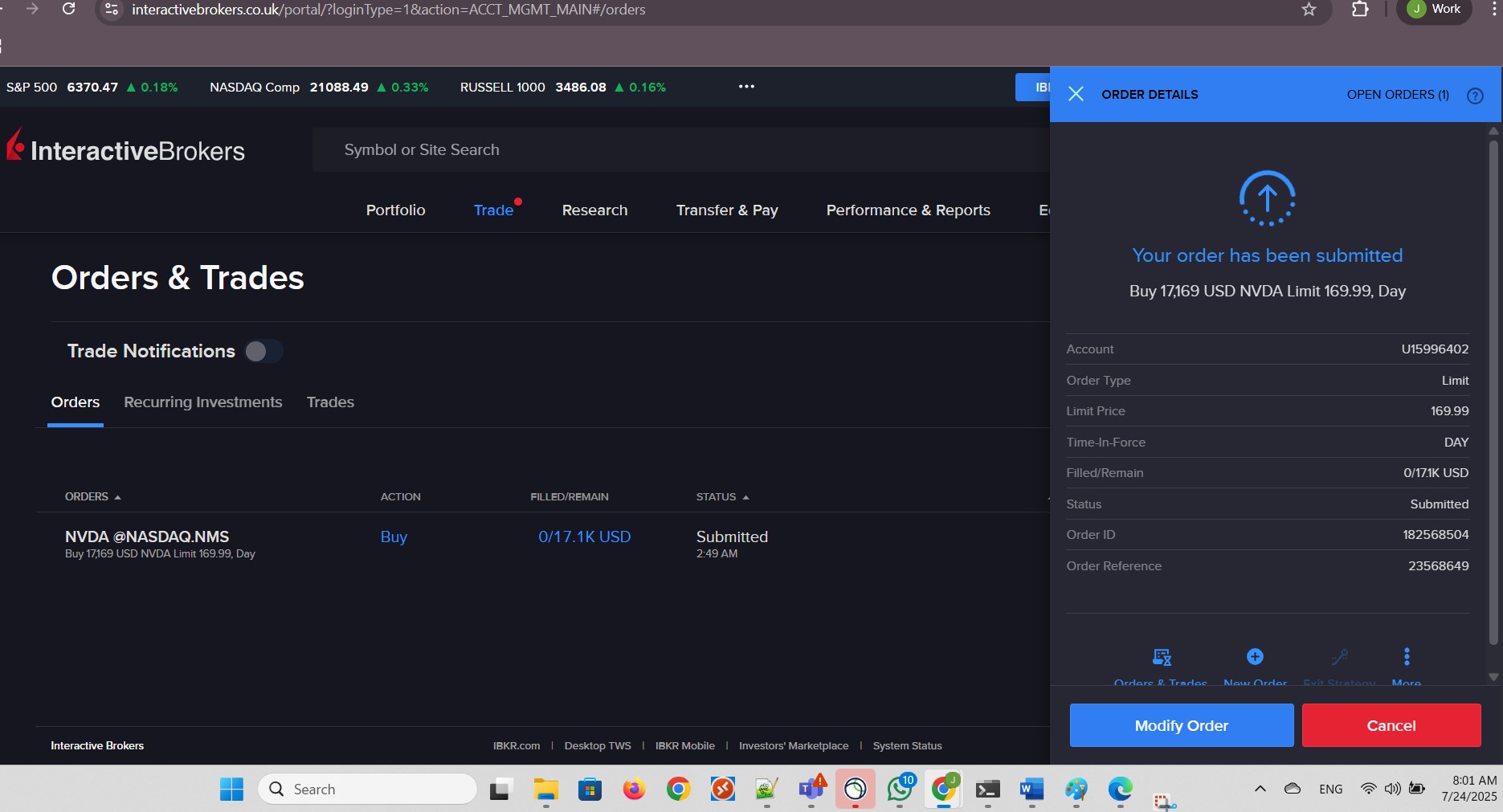Expand more market indices ellipsis
This screenshot has width=1503, height=812.
[746, 87]
